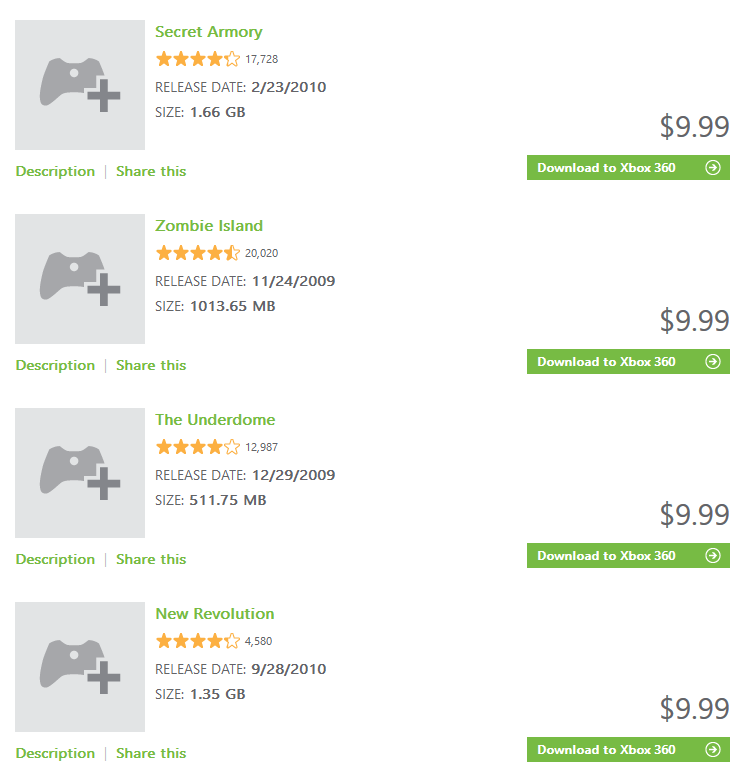This screenshot has width=756, height=781.
Task: Expand Description for Secret Armory
Action: click(55, 171)
